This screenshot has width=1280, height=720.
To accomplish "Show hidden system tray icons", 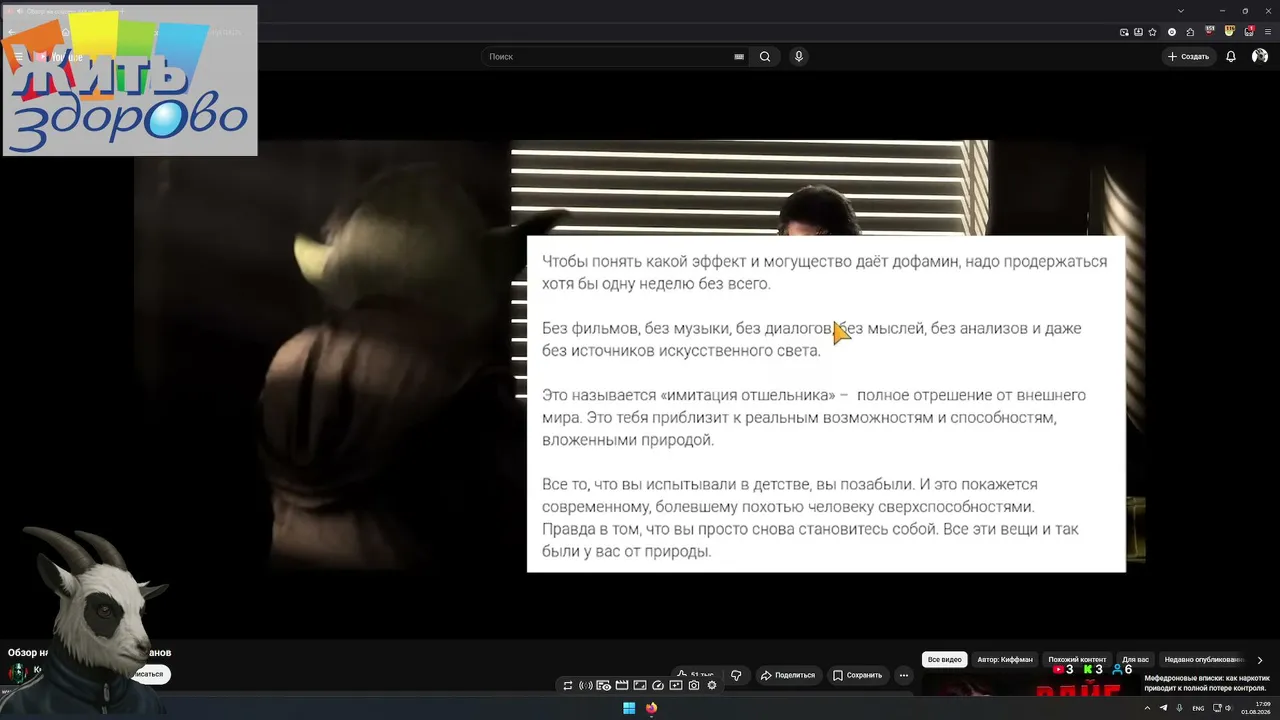I will [x=1147, y=708].
